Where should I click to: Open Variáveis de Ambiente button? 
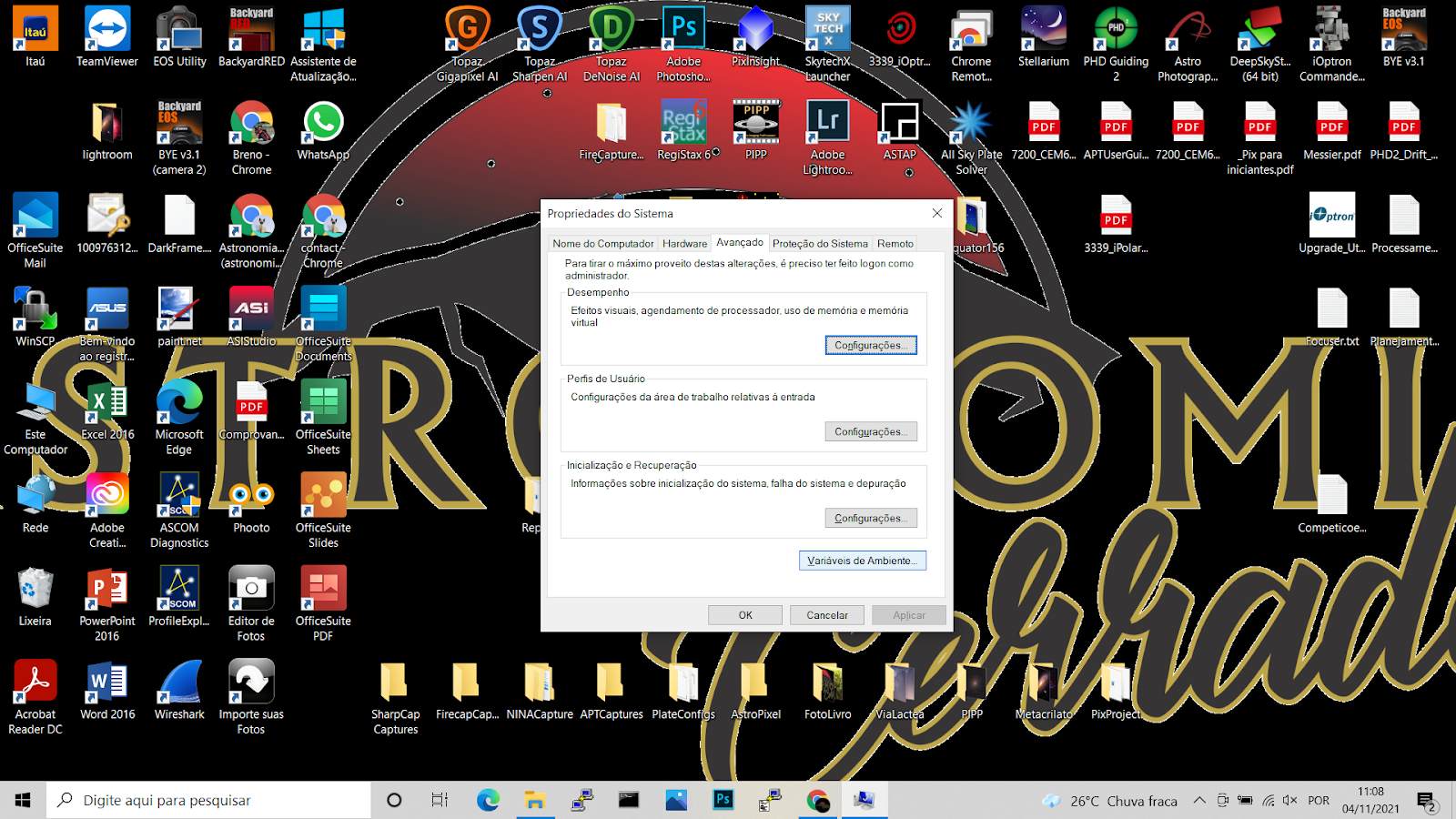tap(863, 561)
